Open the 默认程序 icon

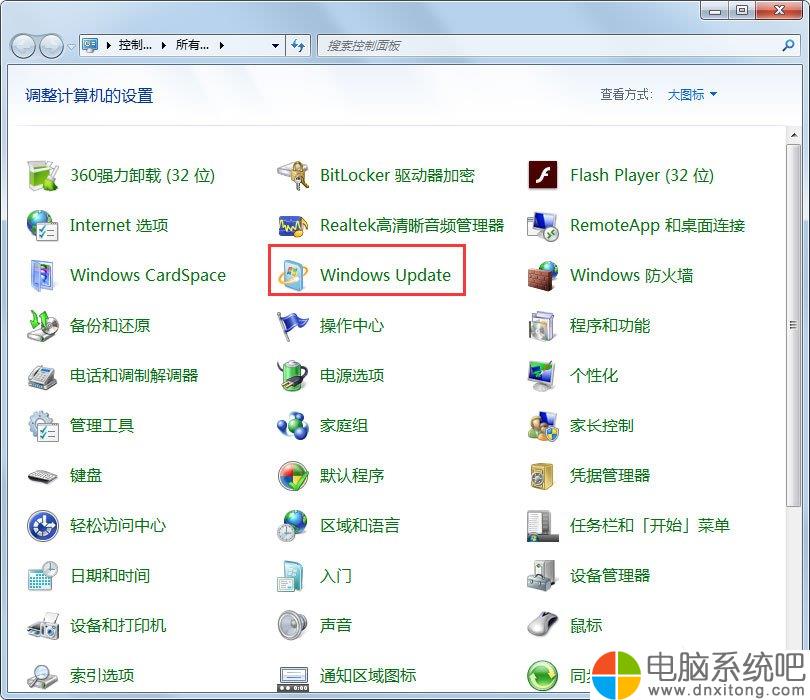pyautogui.click(x=293, y=476)
